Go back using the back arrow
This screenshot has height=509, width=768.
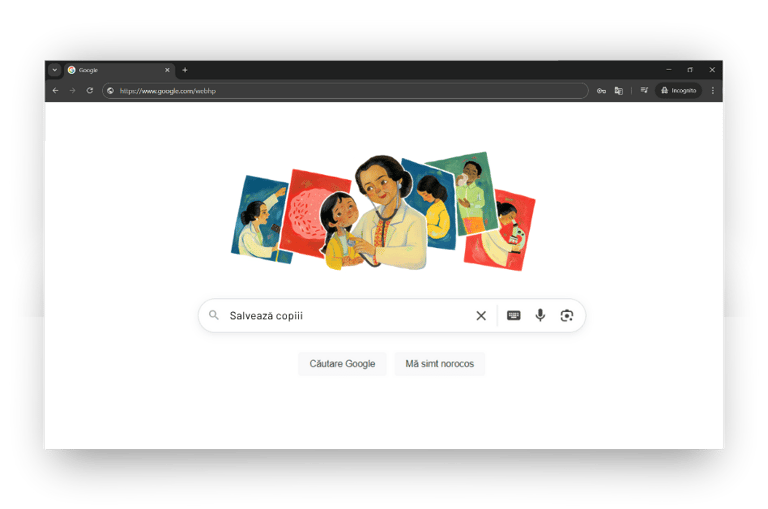click(x=55, y=91)
